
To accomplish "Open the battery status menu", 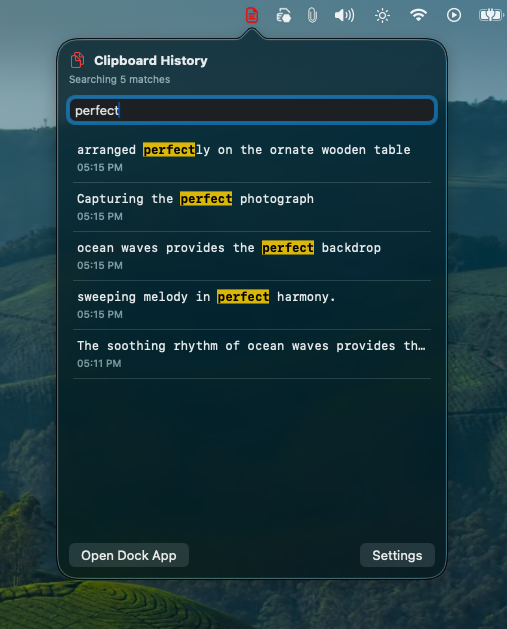I will click(491, 15).
